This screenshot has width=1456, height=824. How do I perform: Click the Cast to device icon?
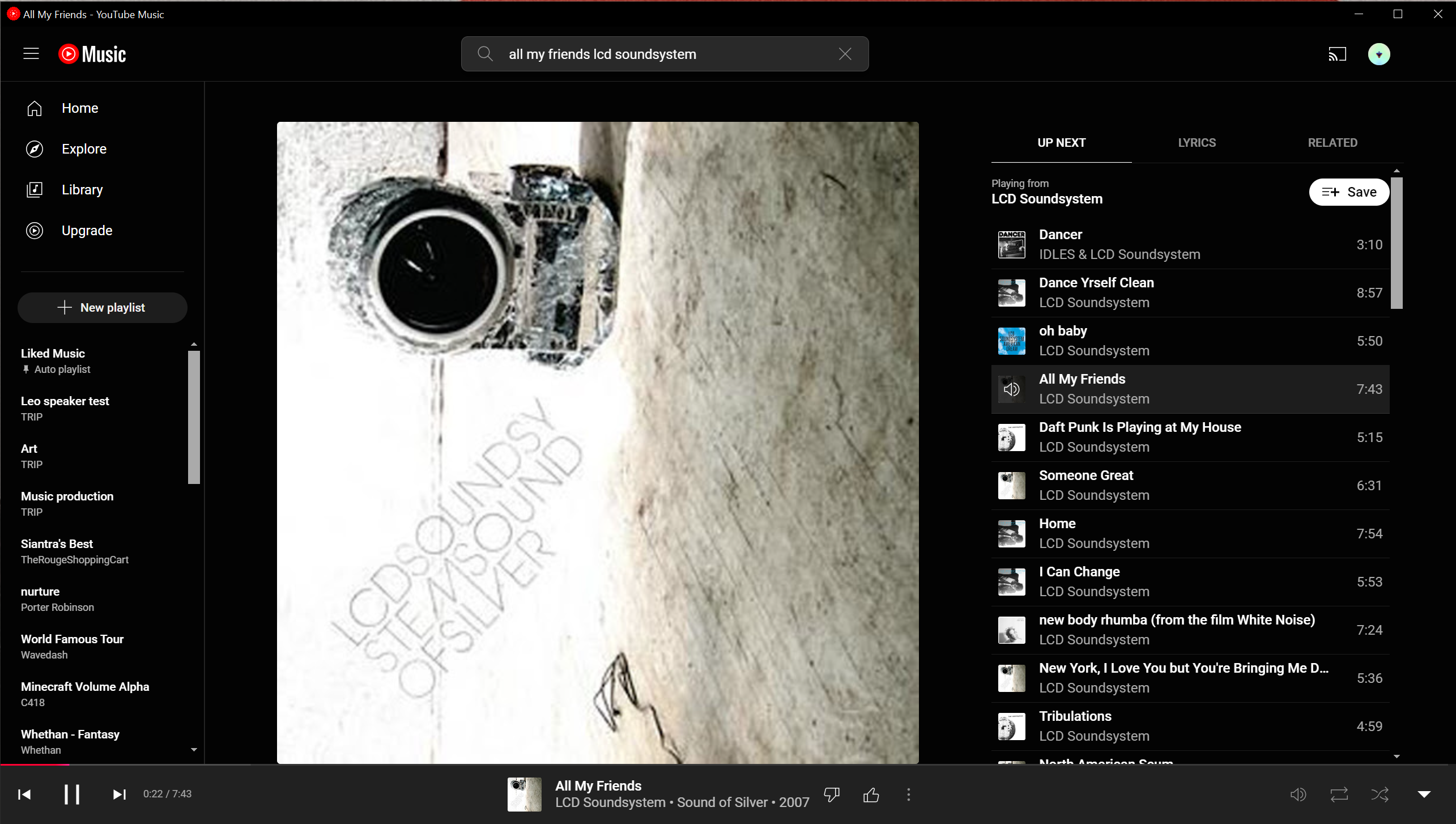(x=1337, y=54)
